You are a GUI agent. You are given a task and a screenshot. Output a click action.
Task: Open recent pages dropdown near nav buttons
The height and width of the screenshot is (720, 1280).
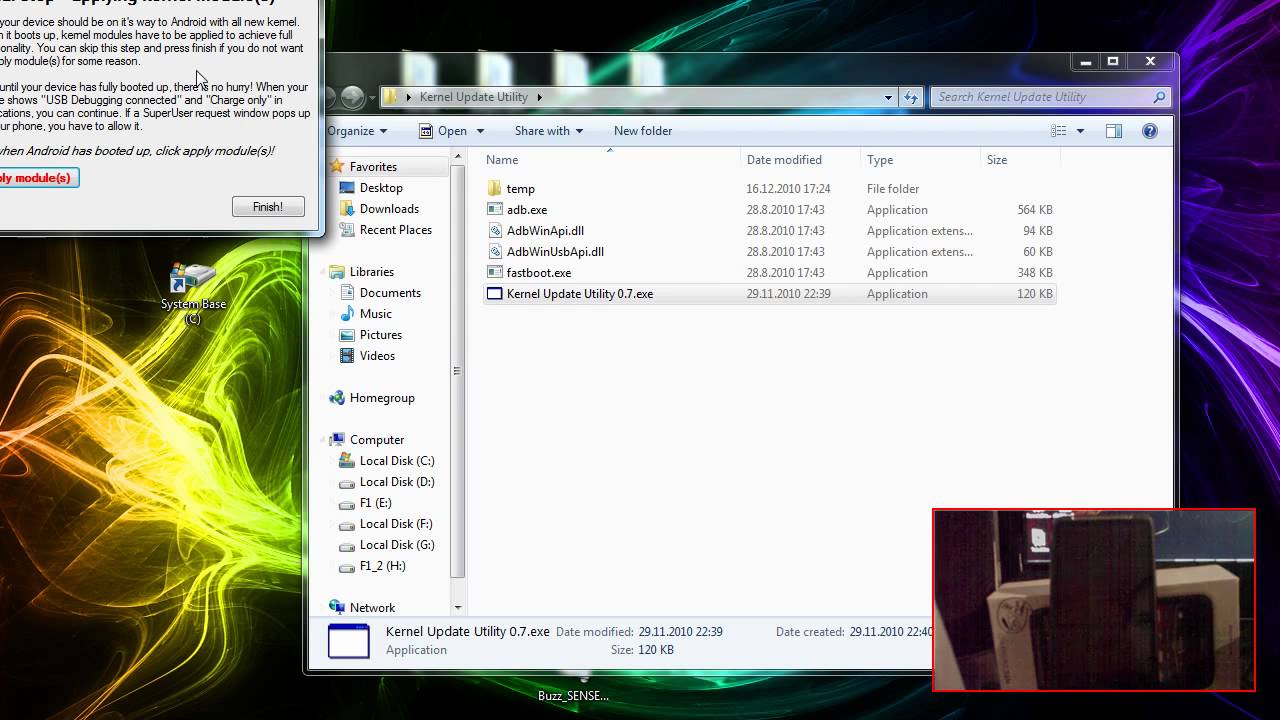[x=372, y=98]
